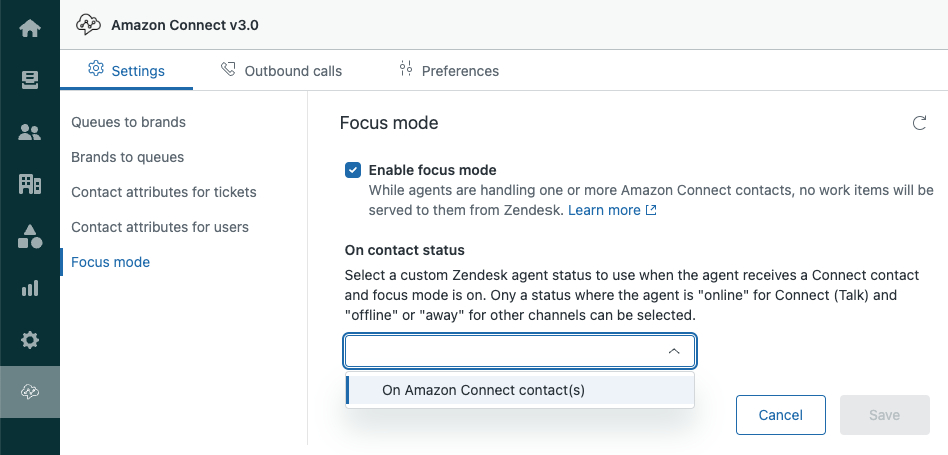
Task: Open the shapes apps icon in sidebar
Action: click(30, 236)
